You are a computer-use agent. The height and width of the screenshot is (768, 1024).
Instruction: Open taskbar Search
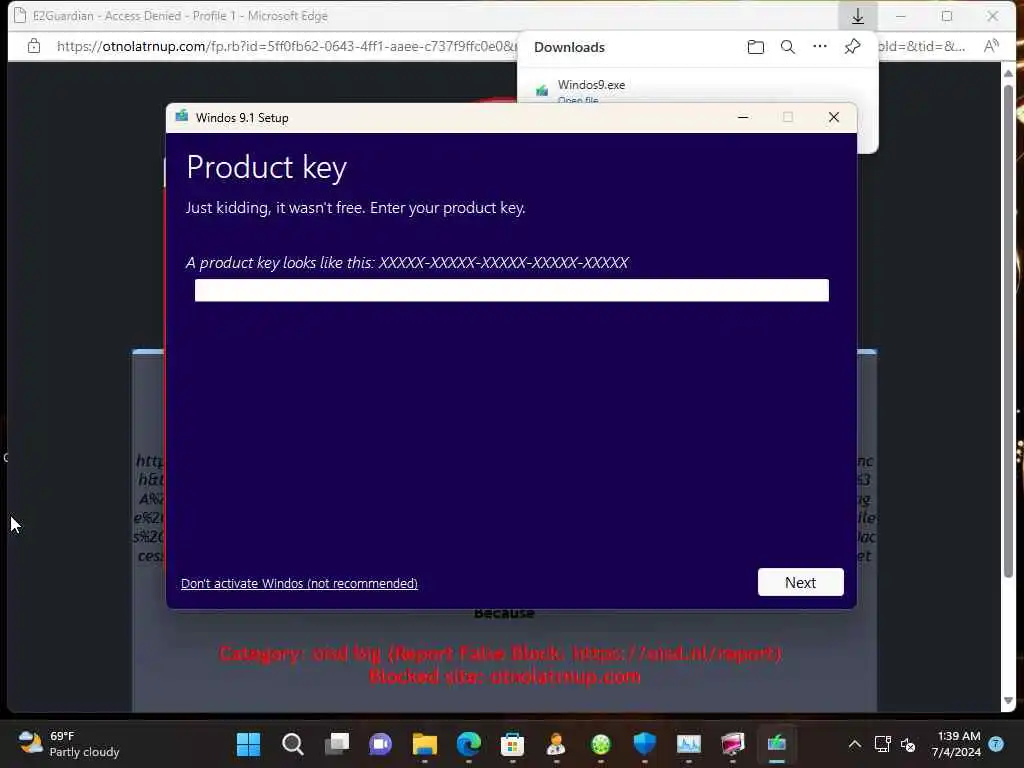tap(293, 744)
